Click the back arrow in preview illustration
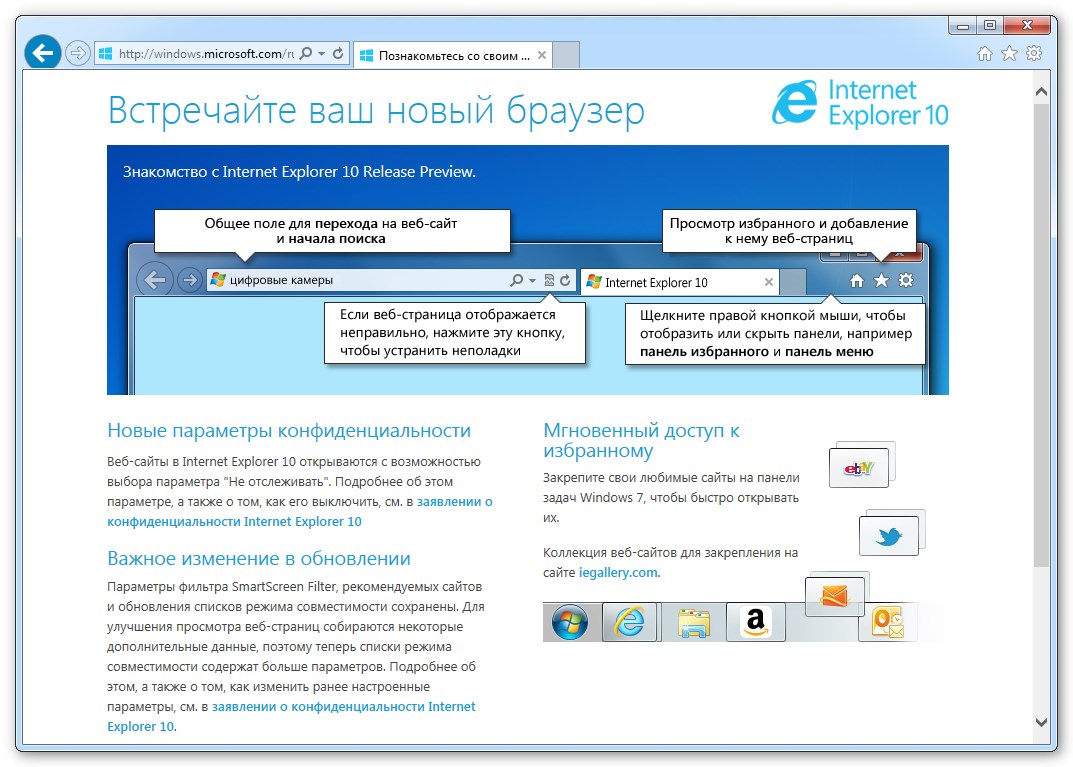The height and width of the screenshot is (767, 1073). pyautogui.click(x=155, y=280)
